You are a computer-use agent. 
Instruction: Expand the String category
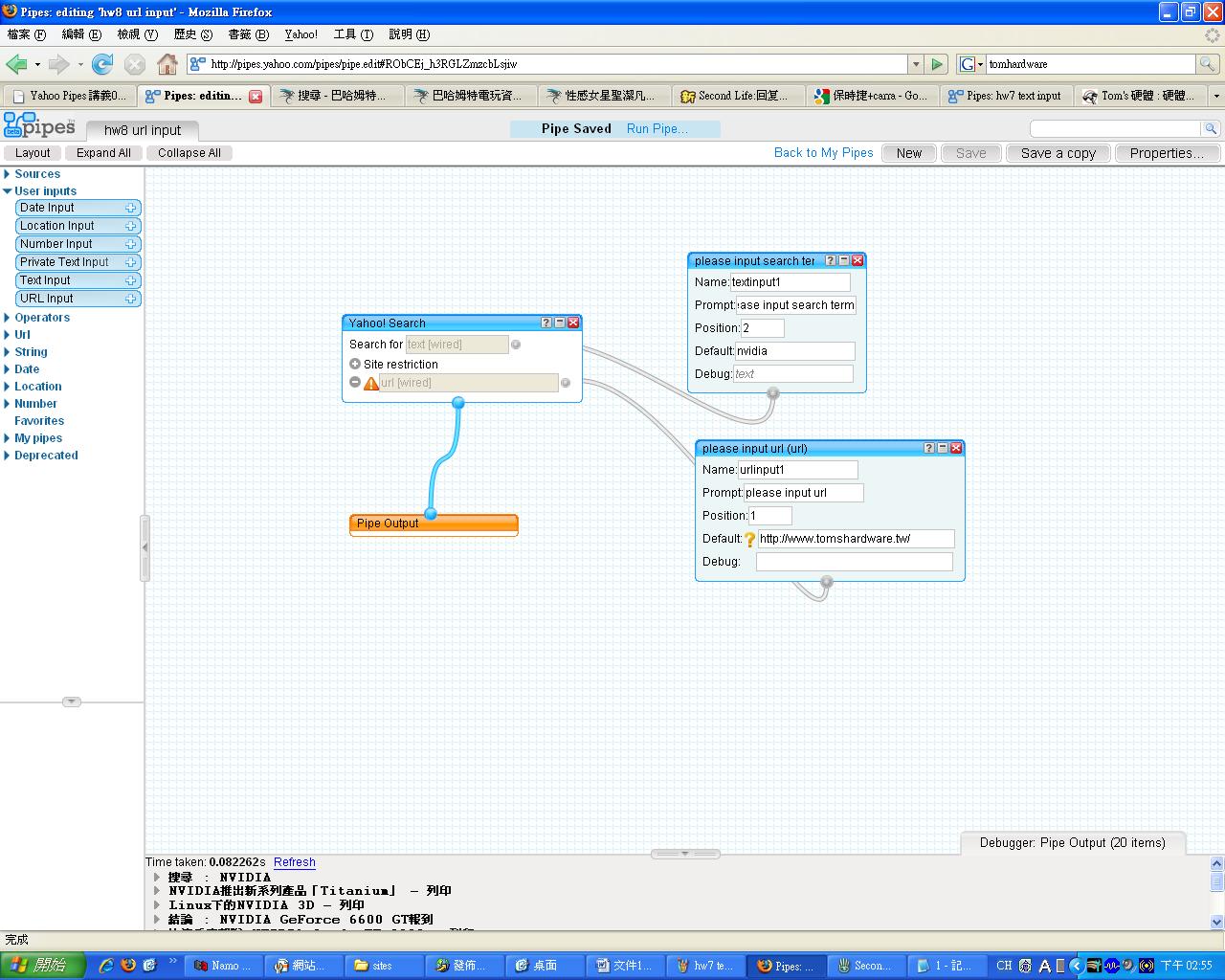8,352
